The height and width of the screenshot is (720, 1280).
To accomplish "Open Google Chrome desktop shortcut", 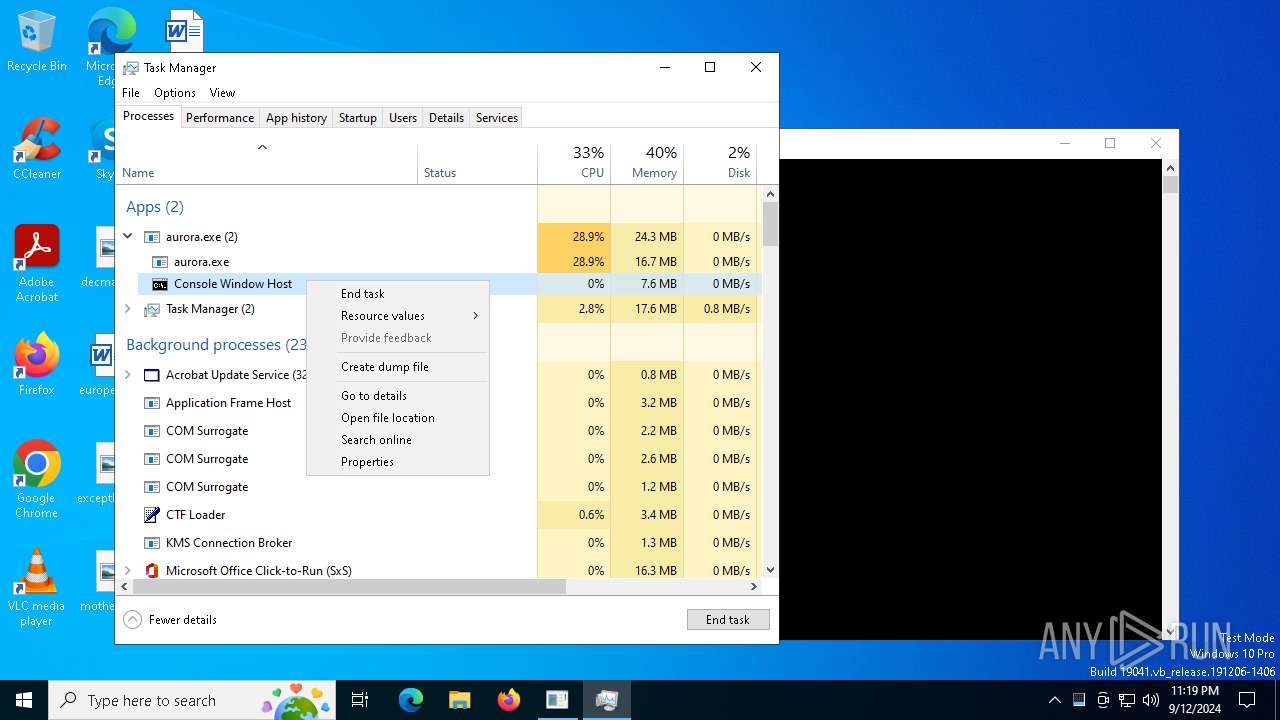I will (x=37, y=480).
